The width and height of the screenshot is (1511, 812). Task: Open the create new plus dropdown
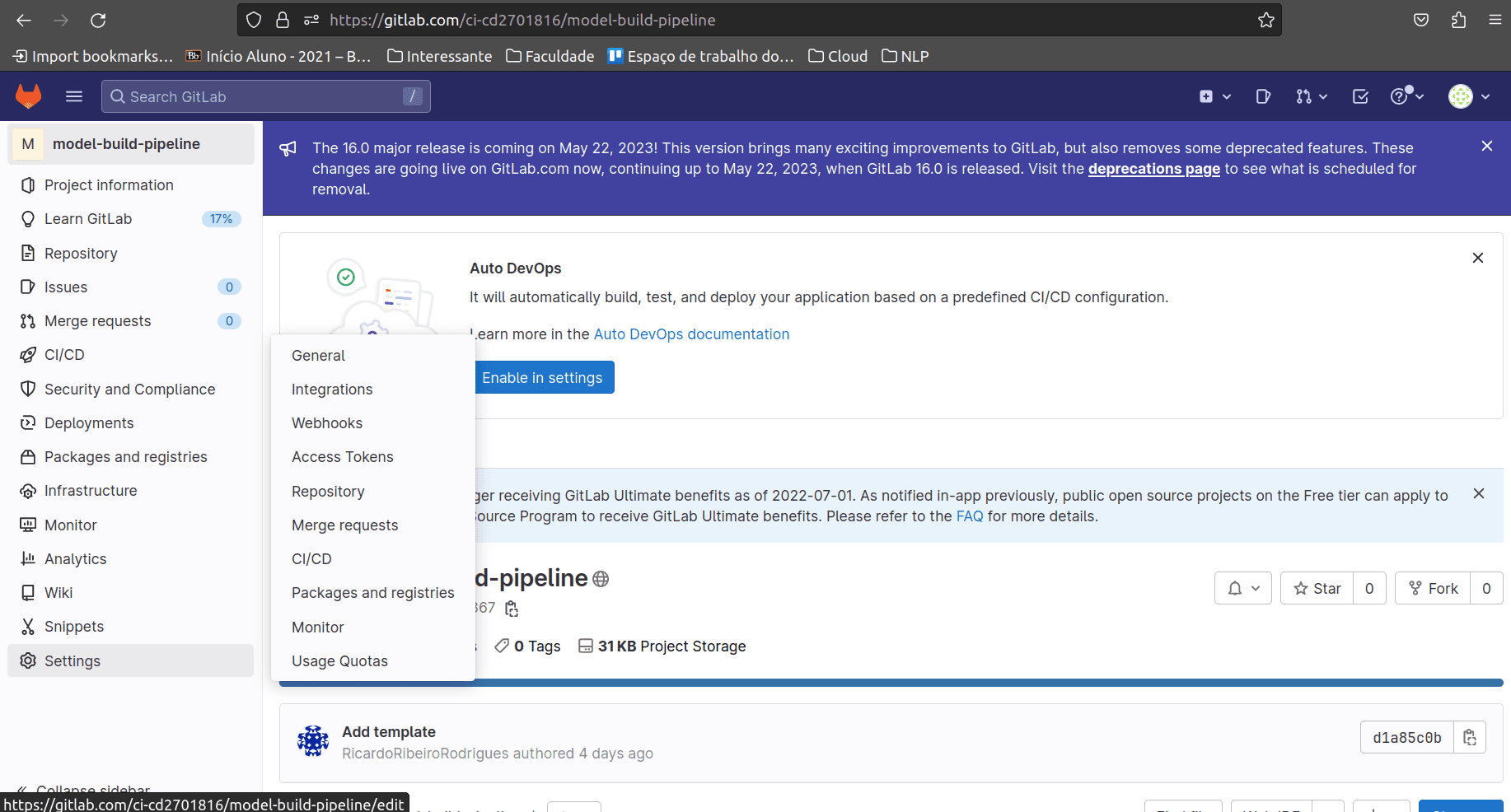click(1215, 96)
